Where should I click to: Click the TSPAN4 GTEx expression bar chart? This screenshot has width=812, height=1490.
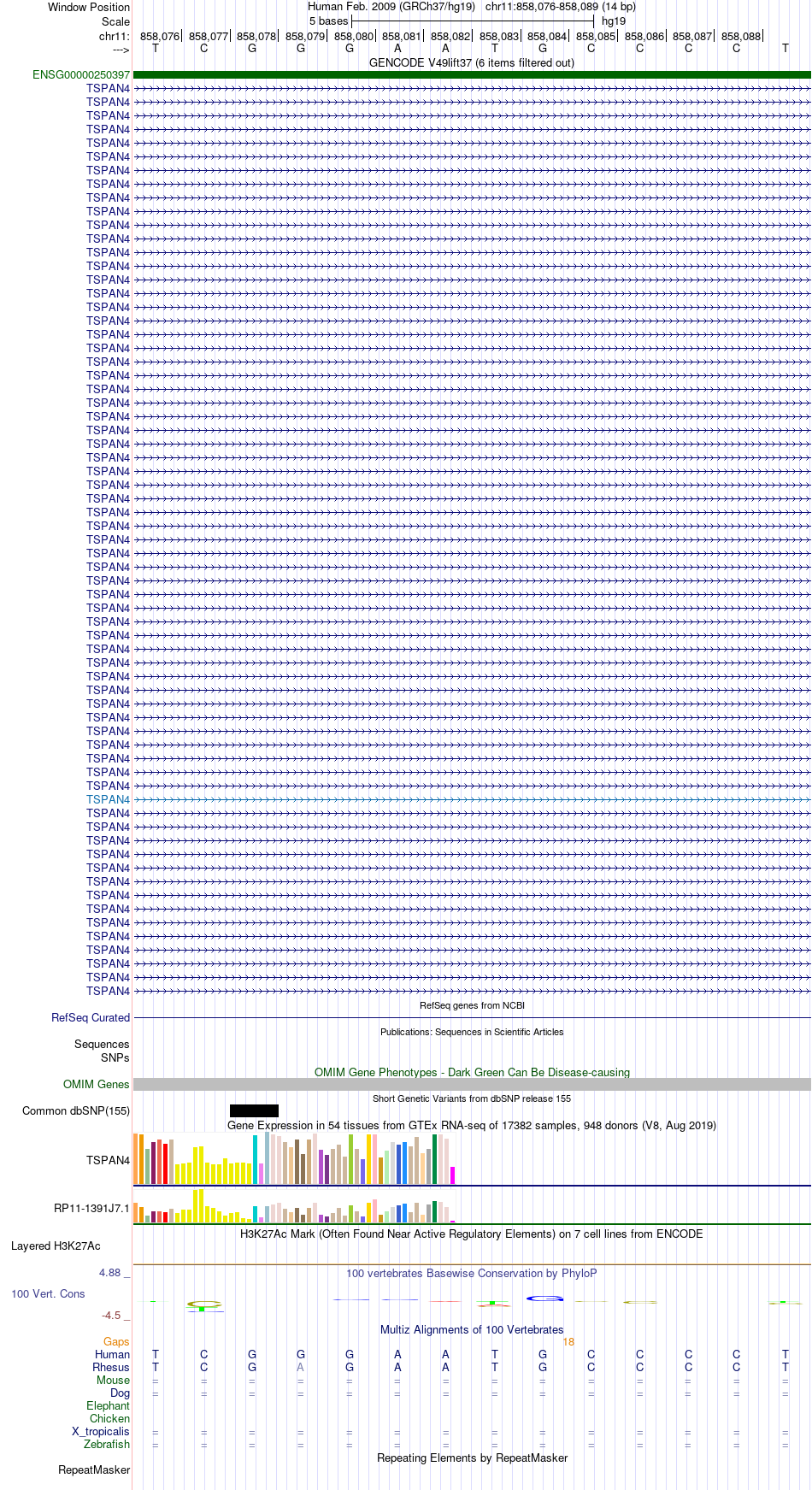[x=295, y=1158]
